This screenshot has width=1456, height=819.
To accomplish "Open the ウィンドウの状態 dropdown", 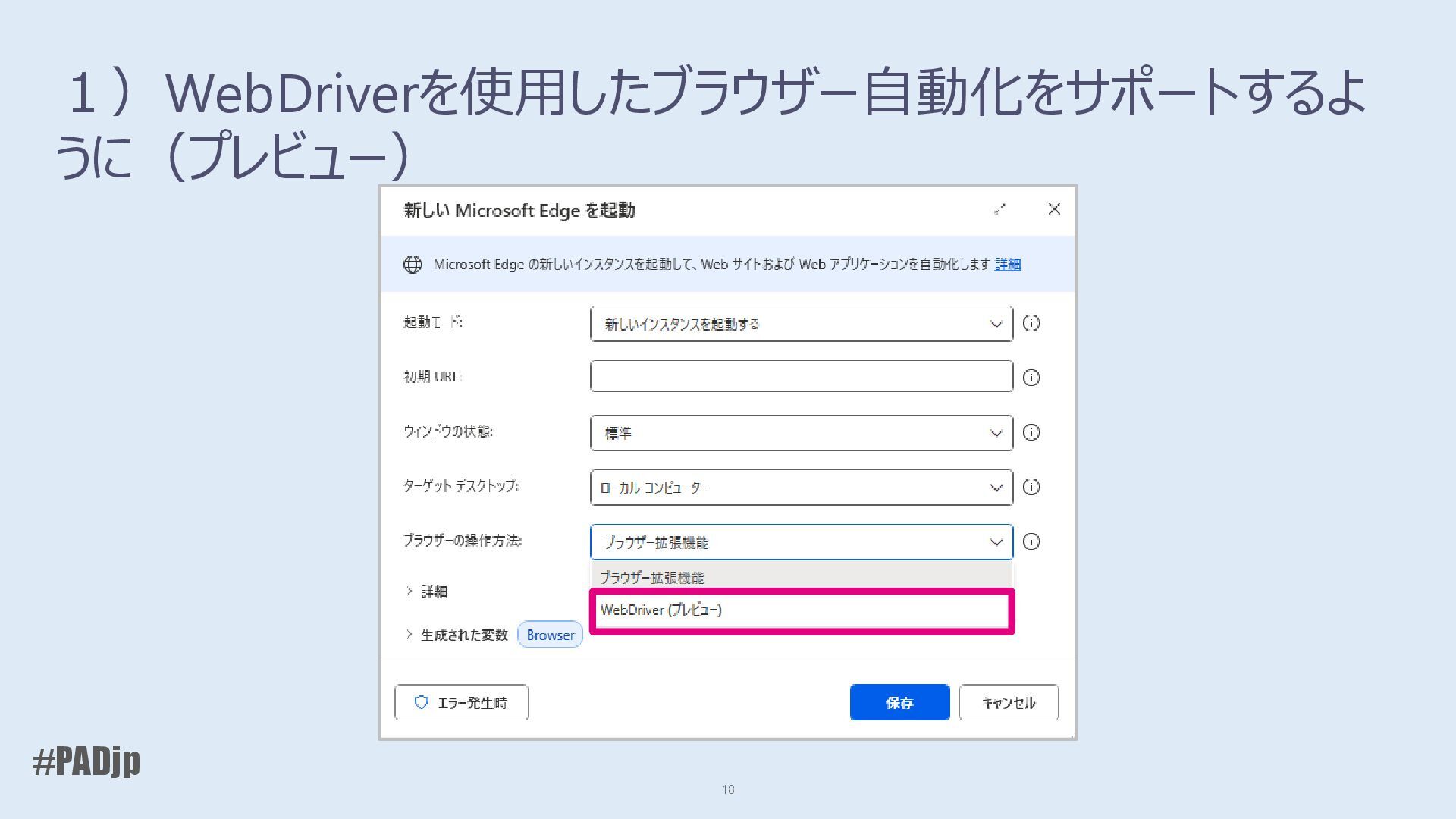I will click(x=801, y=433).
